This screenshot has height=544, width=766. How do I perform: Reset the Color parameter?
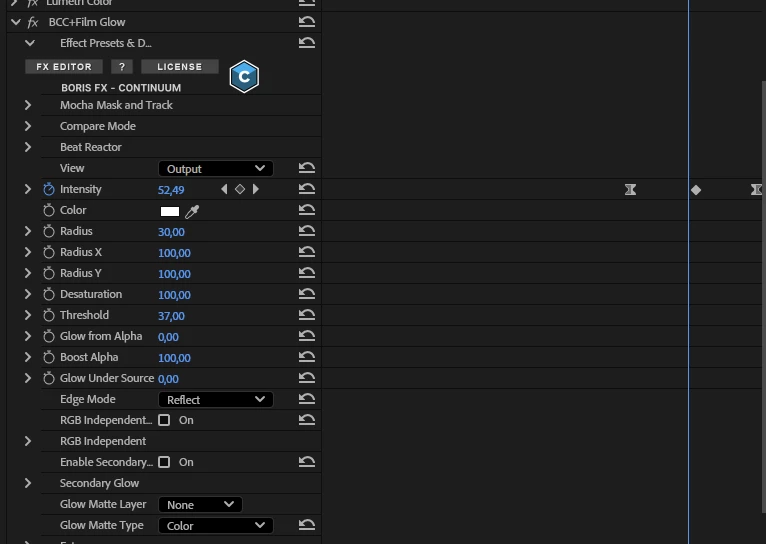click(307, 210)
